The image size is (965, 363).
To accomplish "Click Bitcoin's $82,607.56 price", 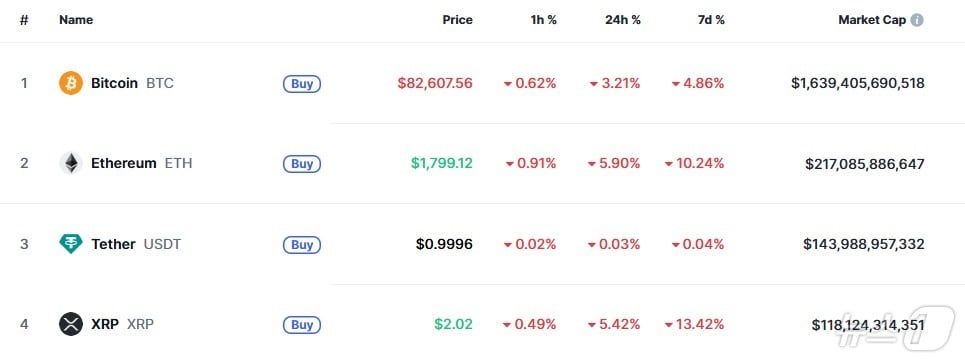I will 435,83.
